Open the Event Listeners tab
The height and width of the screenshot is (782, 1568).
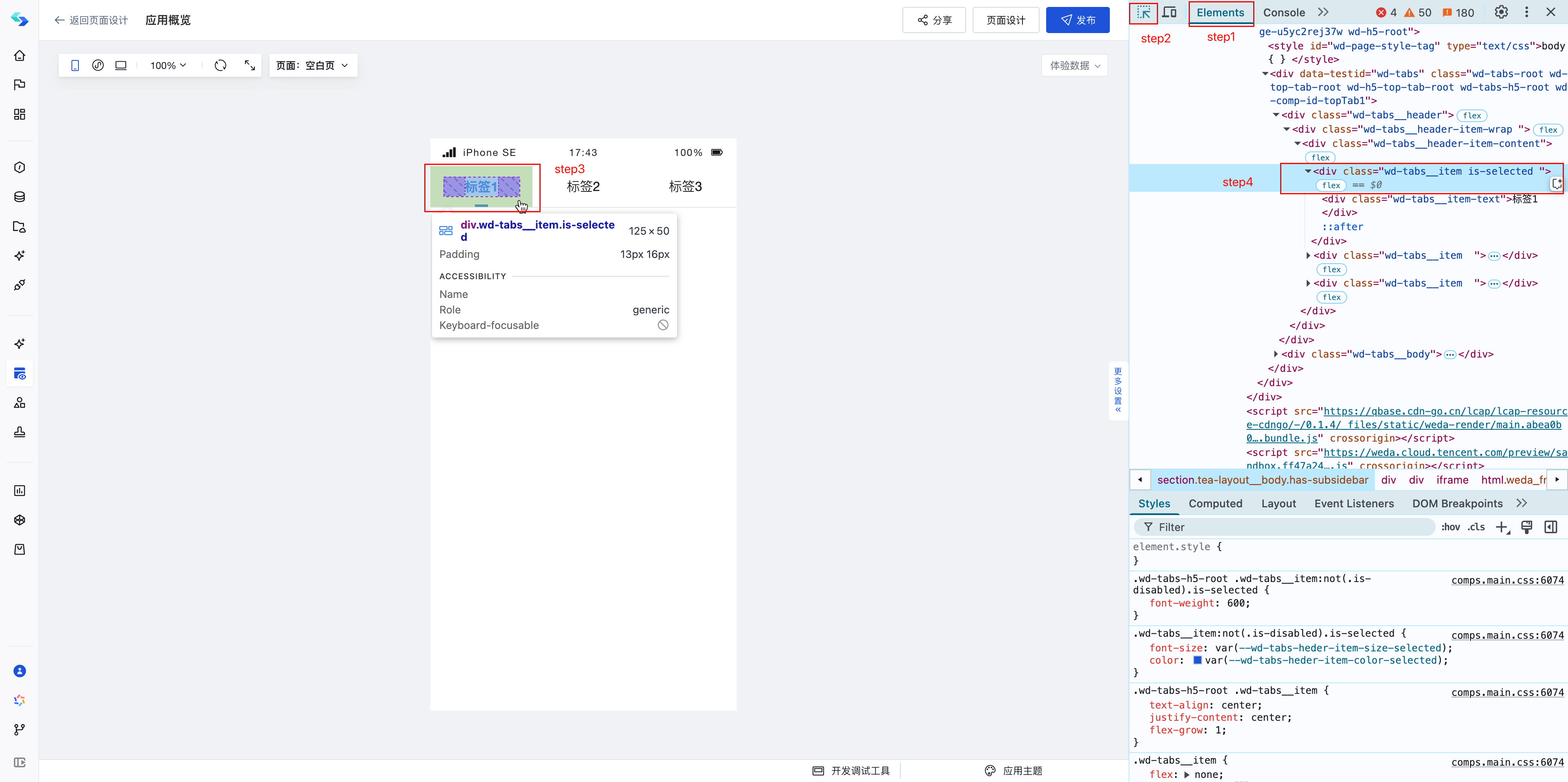coord(1354,503)
